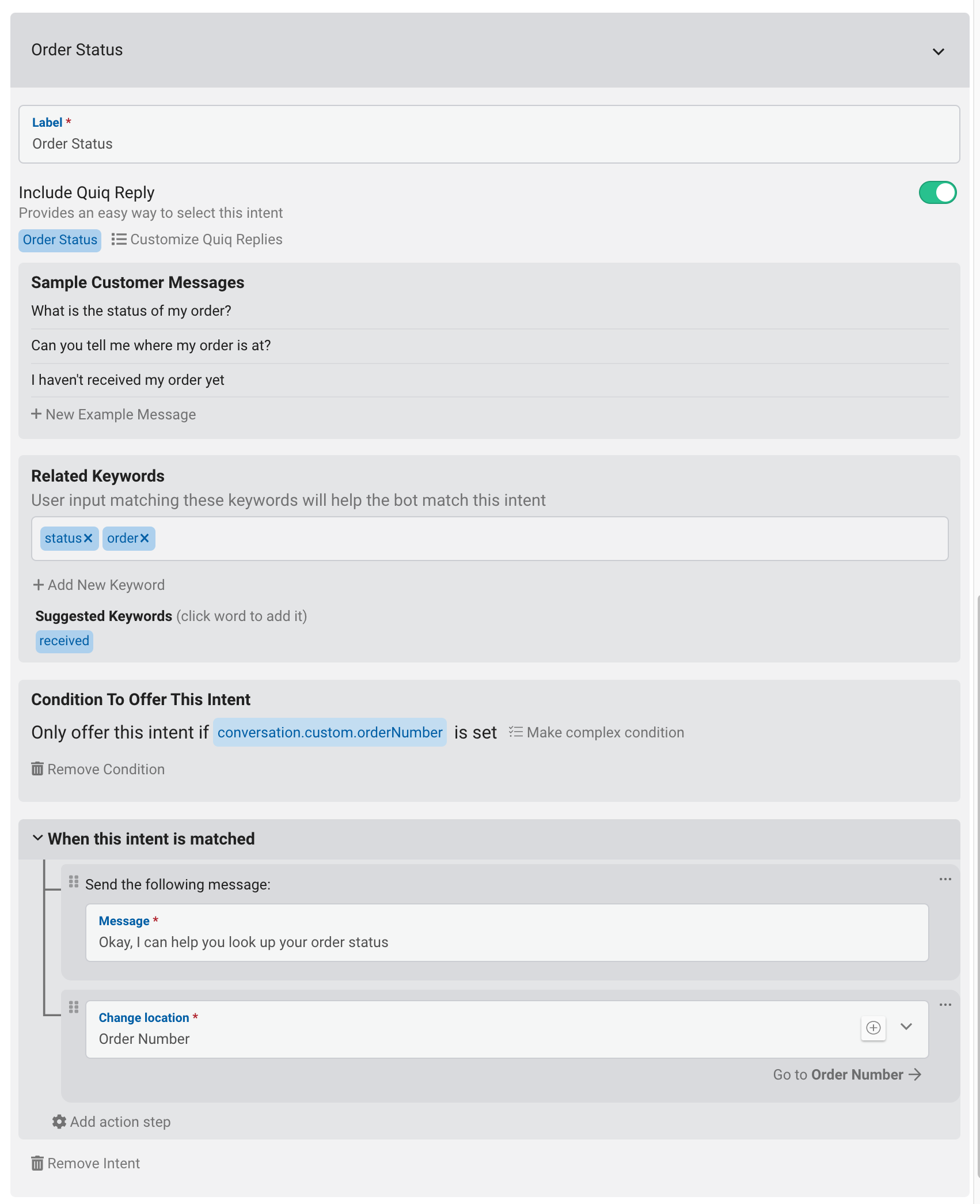Select 'I haven't received my order yet' message
This screenshot has width=980, height=1204.
[128, 380]
